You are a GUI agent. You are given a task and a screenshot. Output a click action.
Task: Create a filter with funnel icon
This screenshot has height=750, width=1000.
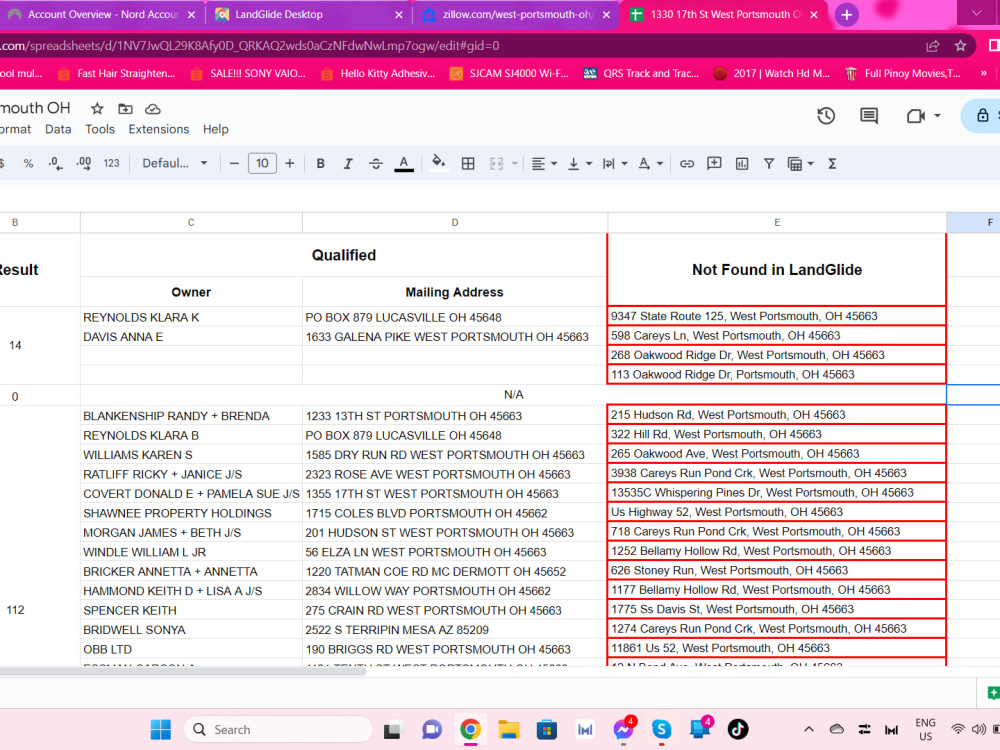tap(769, 164)
